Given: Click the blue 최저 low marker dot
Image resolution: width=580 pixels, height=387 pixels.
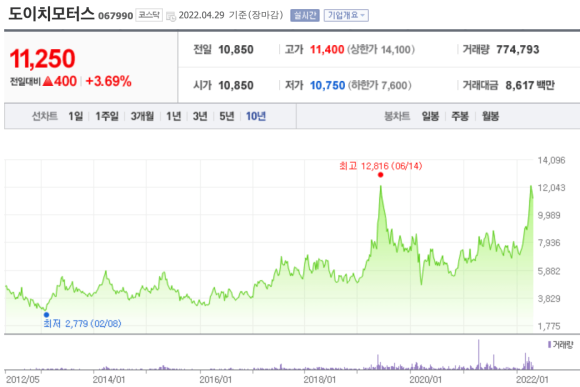Looking at the screenshot, I should [x=46, y=315].
